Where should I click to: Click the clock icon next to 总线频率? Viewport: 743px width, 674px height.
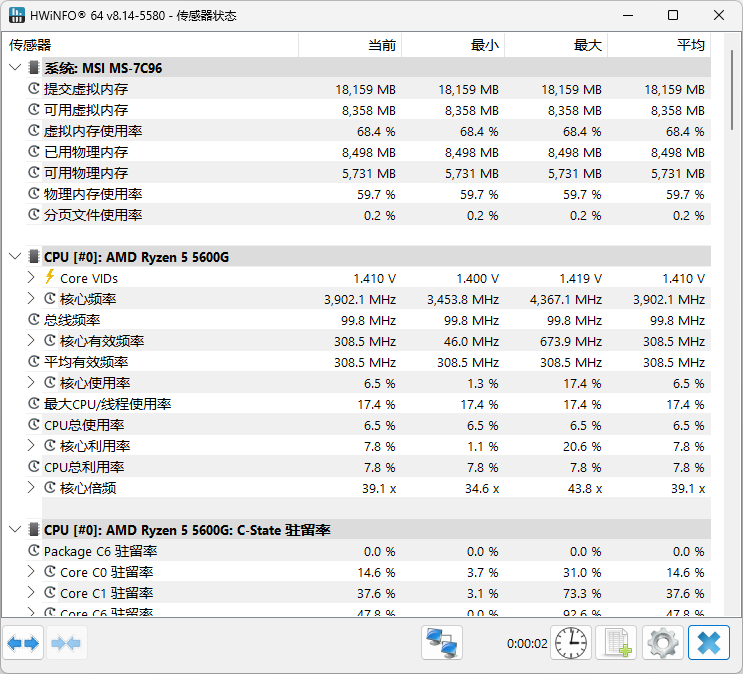(x=34, y=319)
